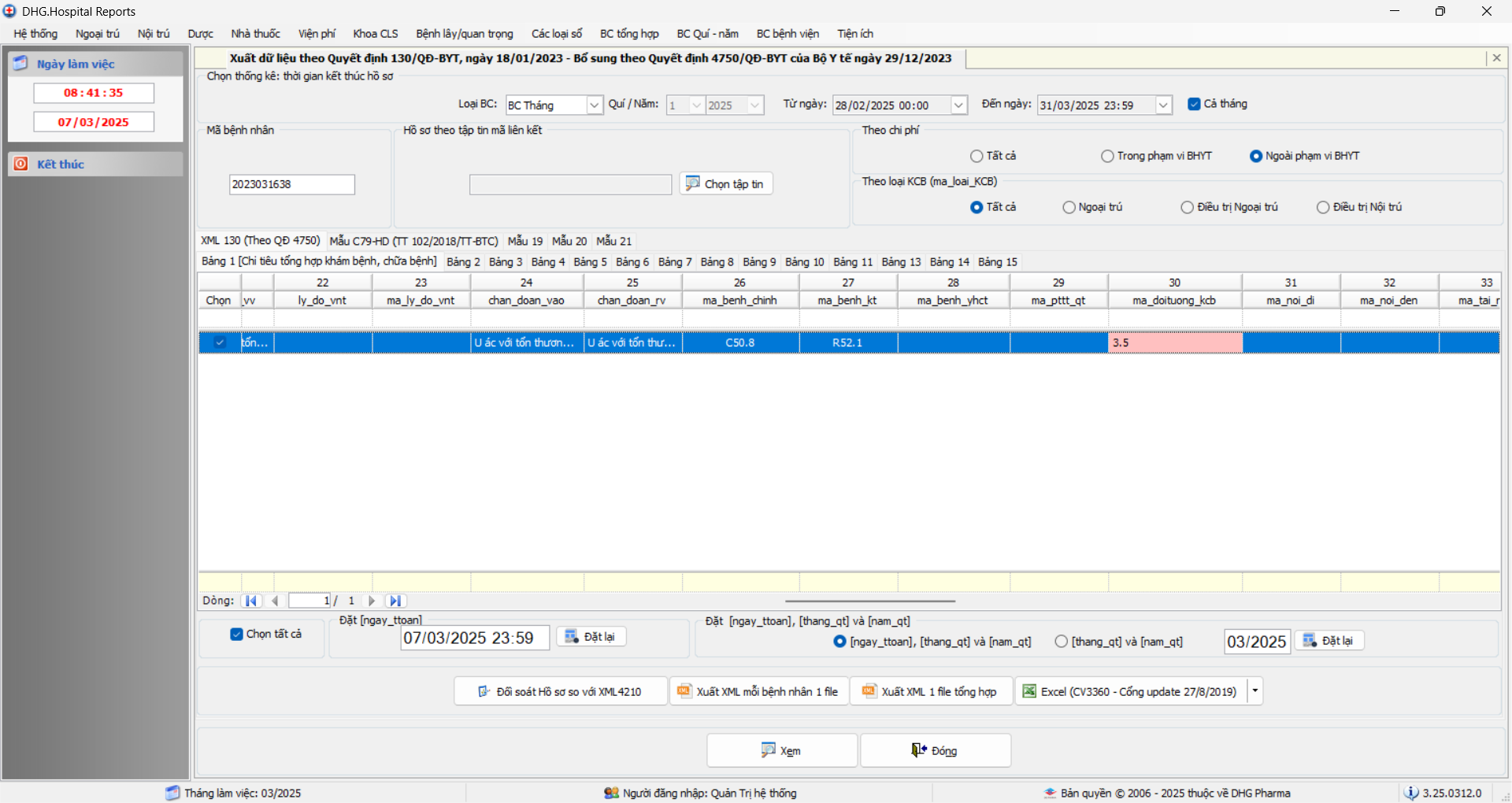Click the Ngày làm việc calendar icon

[20, 64]
